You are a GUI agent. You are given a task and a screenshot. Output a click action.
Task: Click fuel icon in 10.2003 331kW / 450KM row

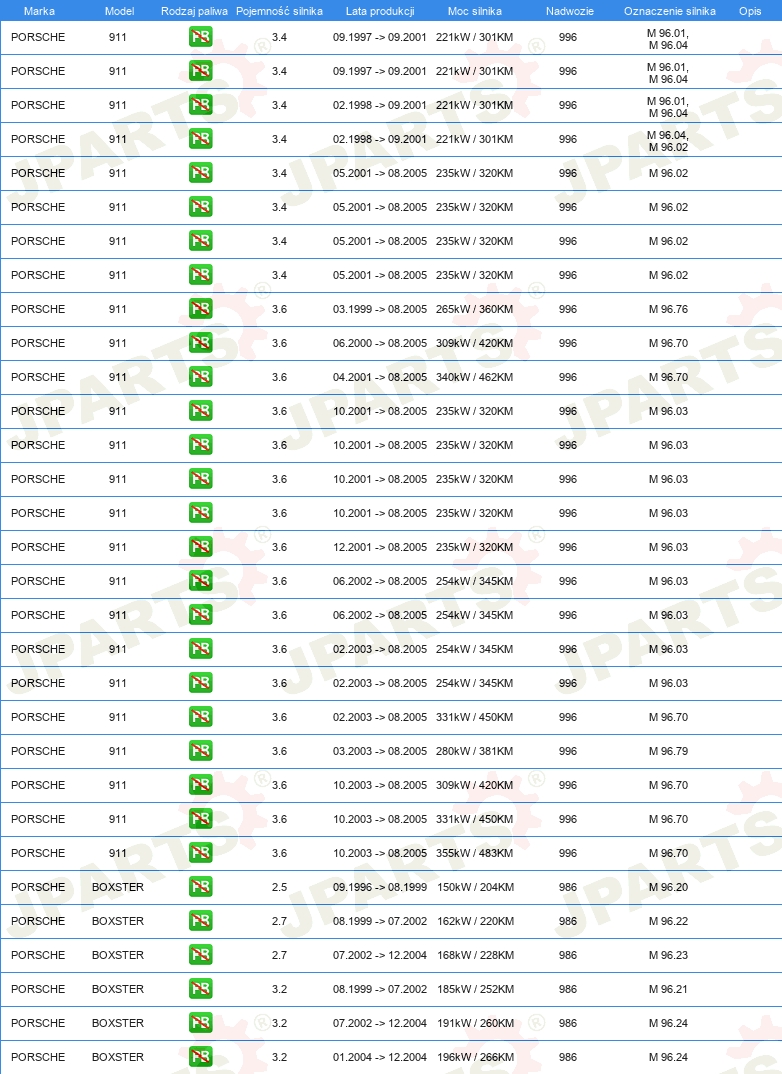pos(201,819)
